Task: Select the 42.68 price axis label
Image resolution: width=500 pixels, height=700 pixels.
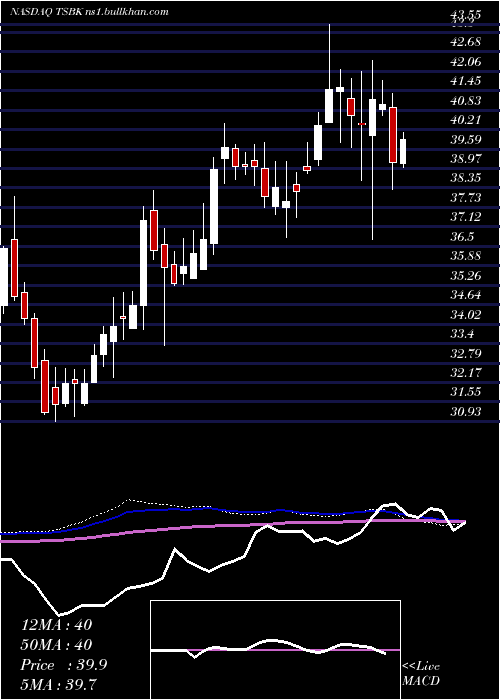Action: (465, 42)
